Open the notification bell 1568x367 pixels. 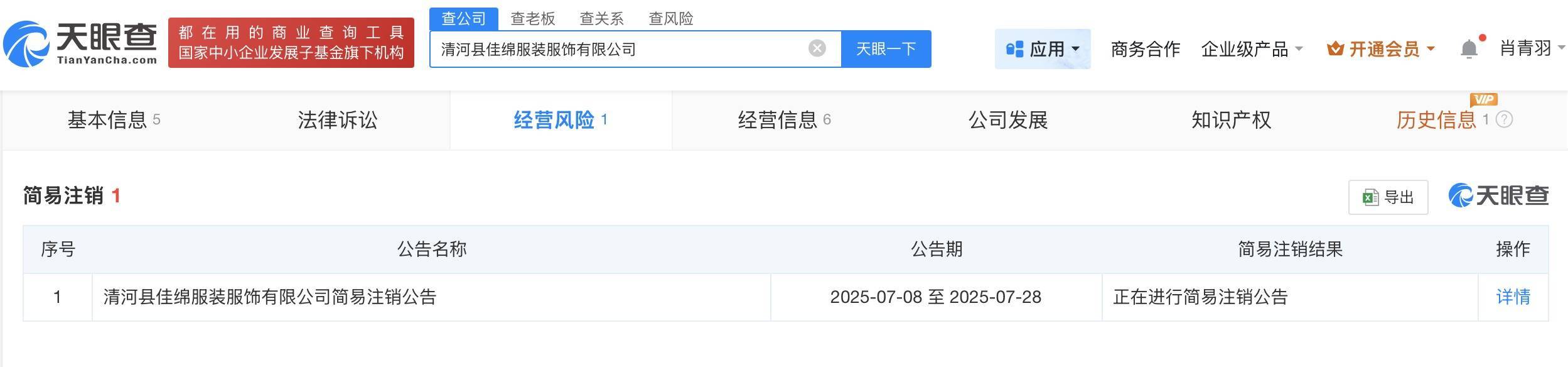pos(1468,48)
